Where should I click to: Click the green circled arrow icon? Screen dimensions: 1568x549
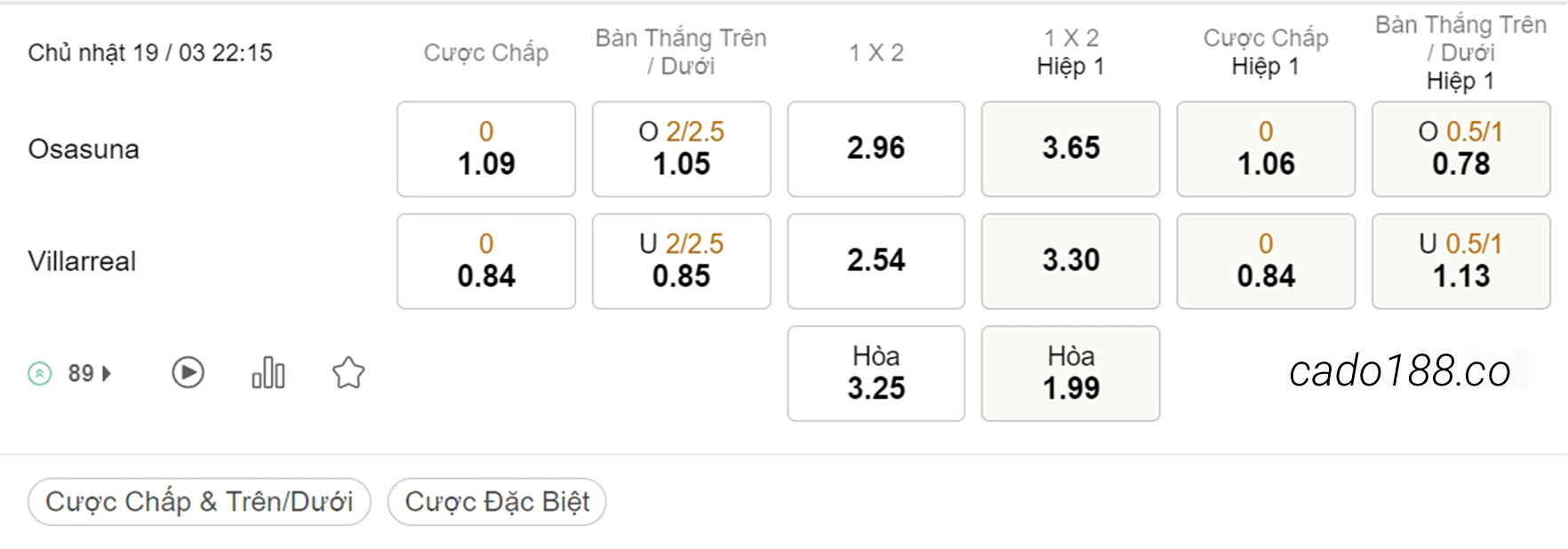(x=40, y=373)
